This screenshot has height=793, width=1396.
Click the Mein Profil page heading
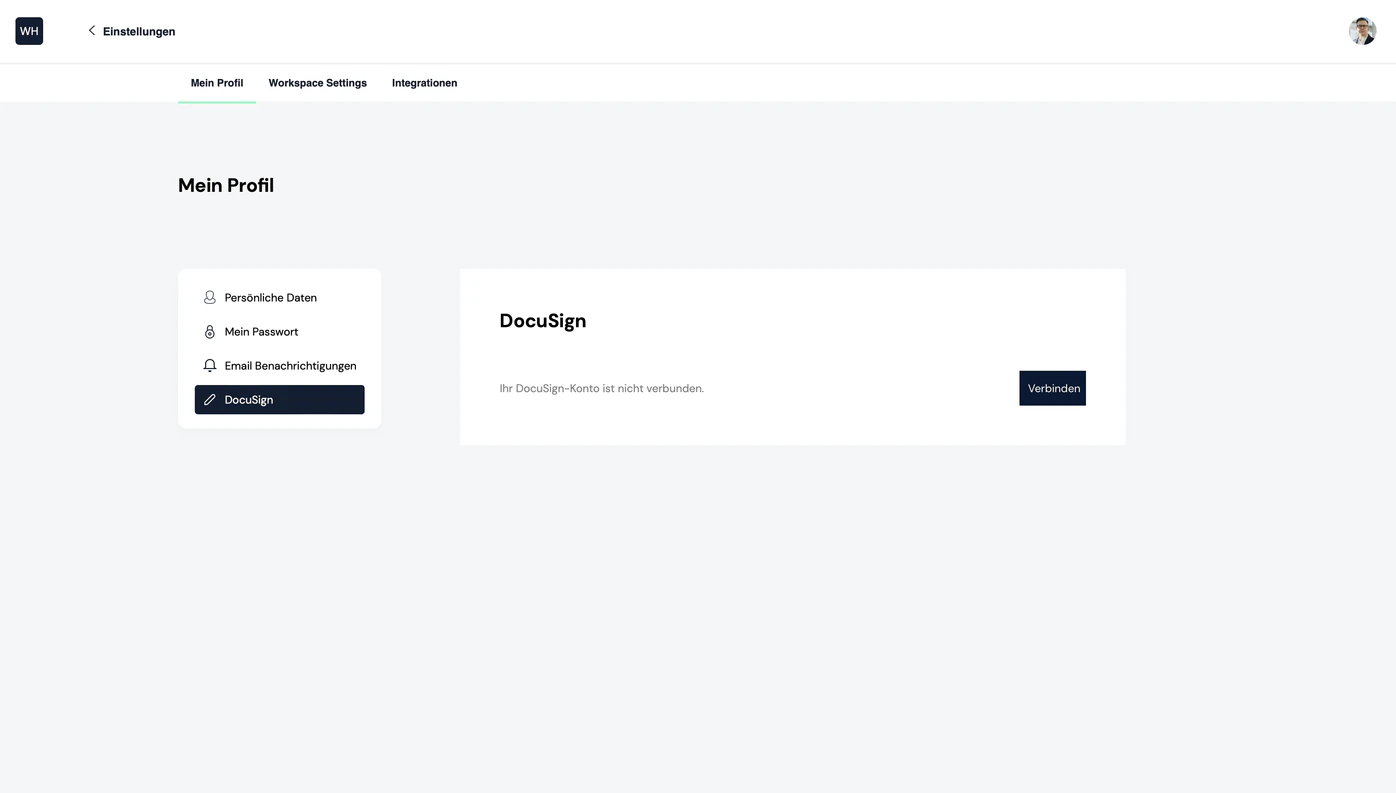tap(226, 185)
